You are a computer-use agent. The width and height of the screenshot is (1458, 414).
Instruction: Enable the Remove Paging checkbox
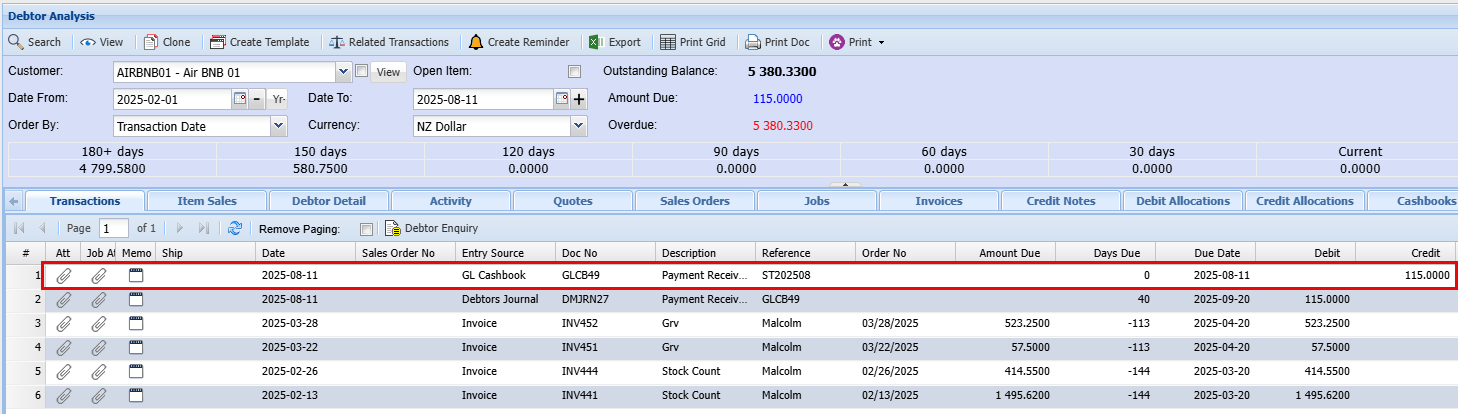coord(366,228)
